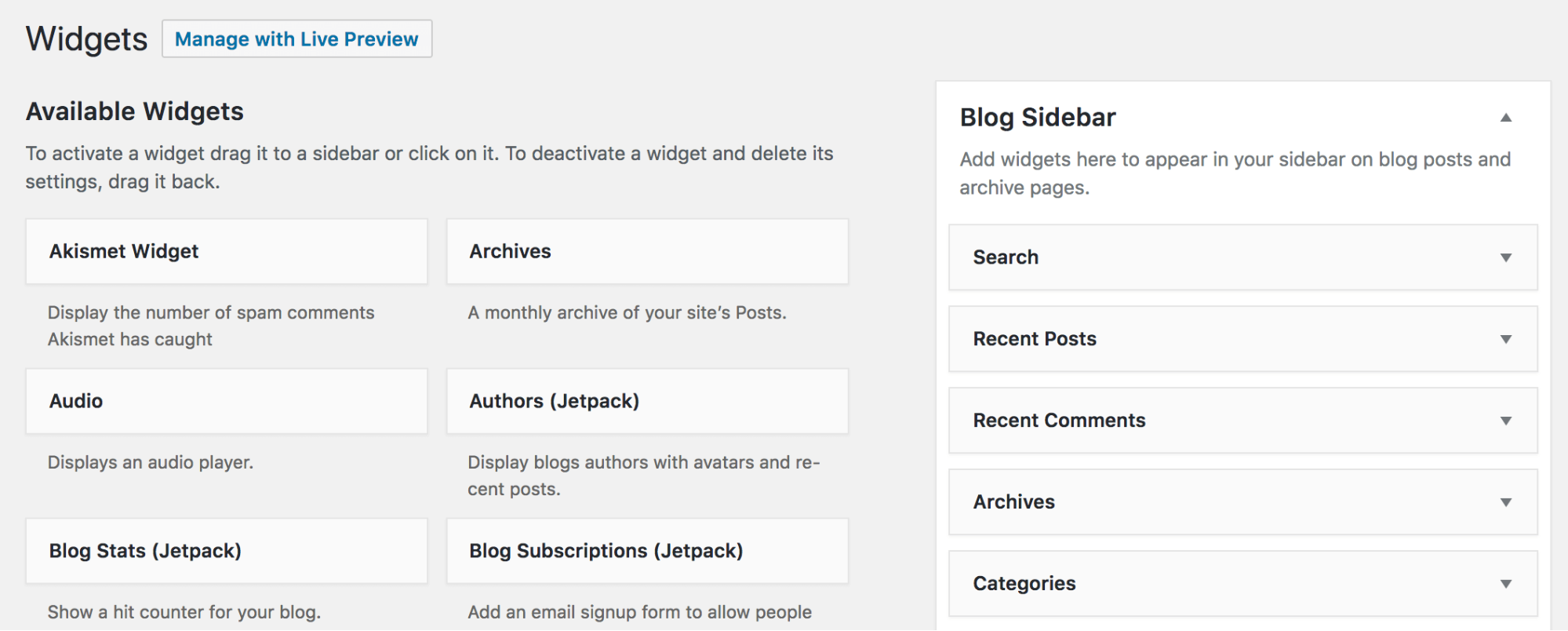Image resolution: width=1568 pixels, height=631 pixels.
Task: Click the Widgets page heading
Action: pyautogui.click(x=86, y=37)
